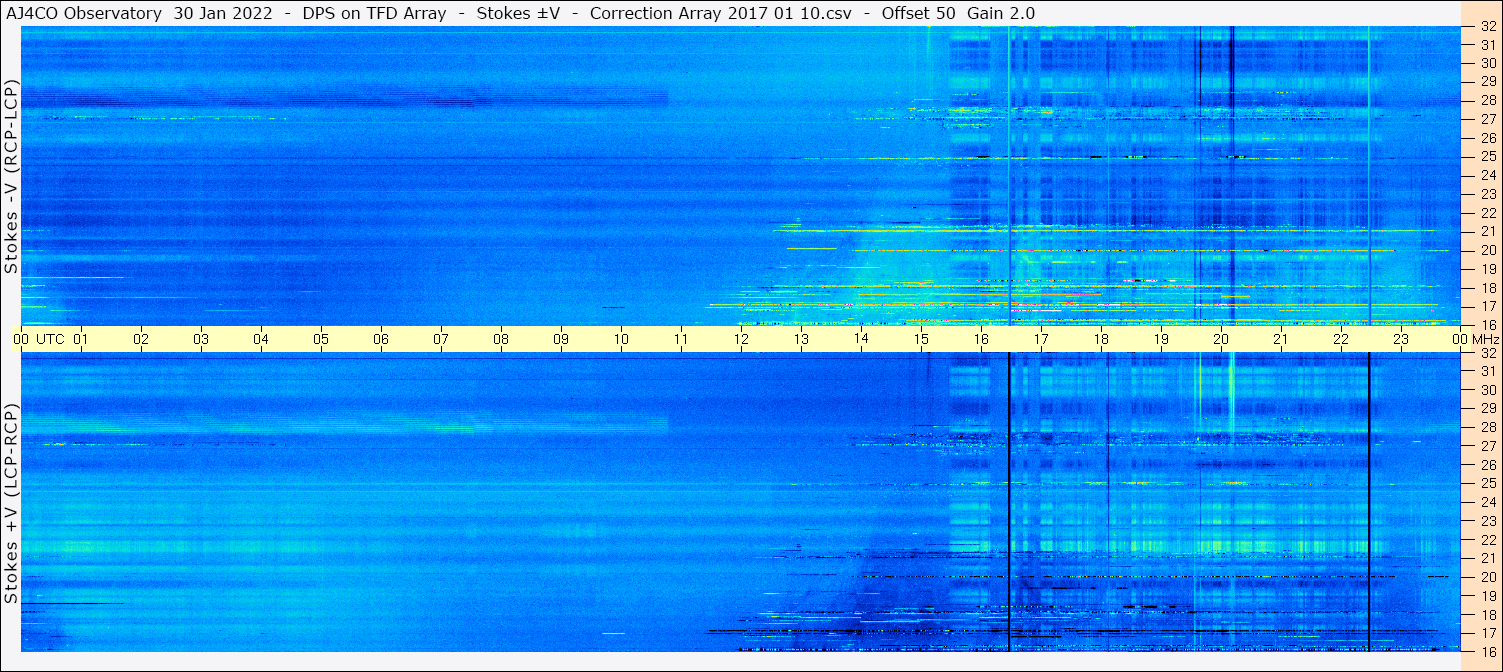1503x672 pixels.
Task: Click the 'Stokes +V (LCP-RCP)' axis label
Action: (x=11, y=505)
